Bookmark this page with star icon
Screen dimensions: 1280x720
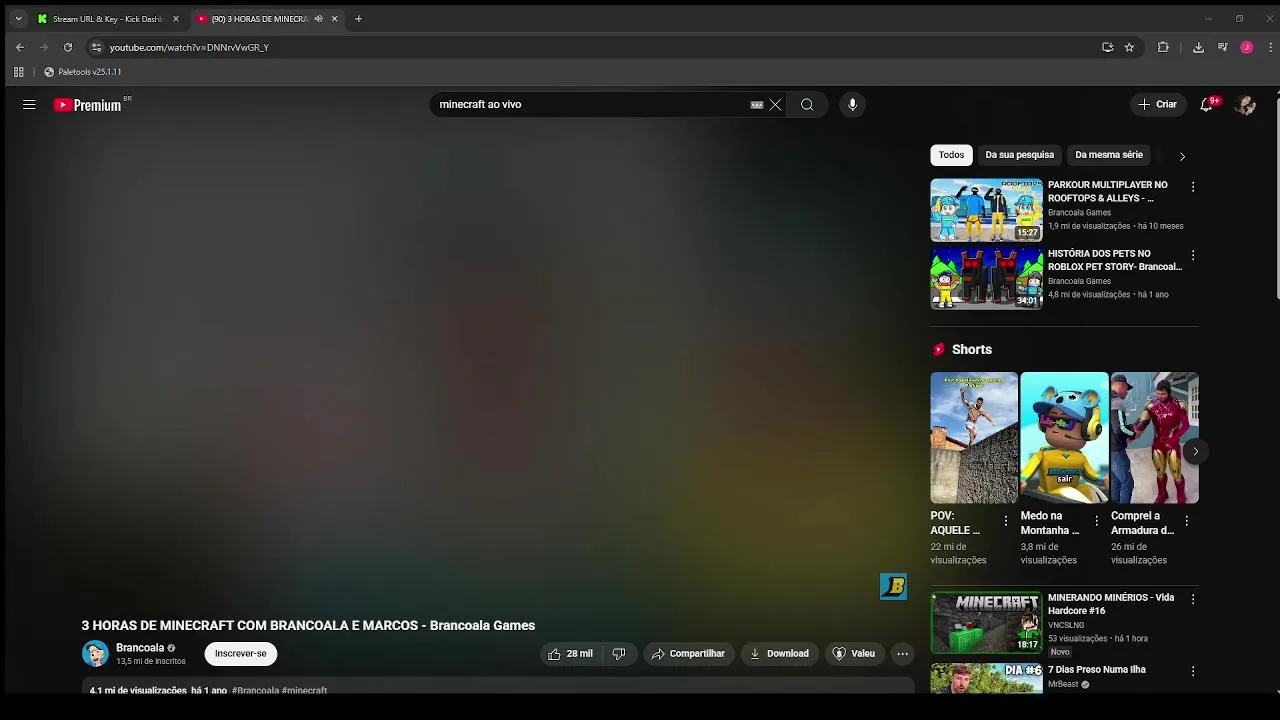pos(1129,47)
